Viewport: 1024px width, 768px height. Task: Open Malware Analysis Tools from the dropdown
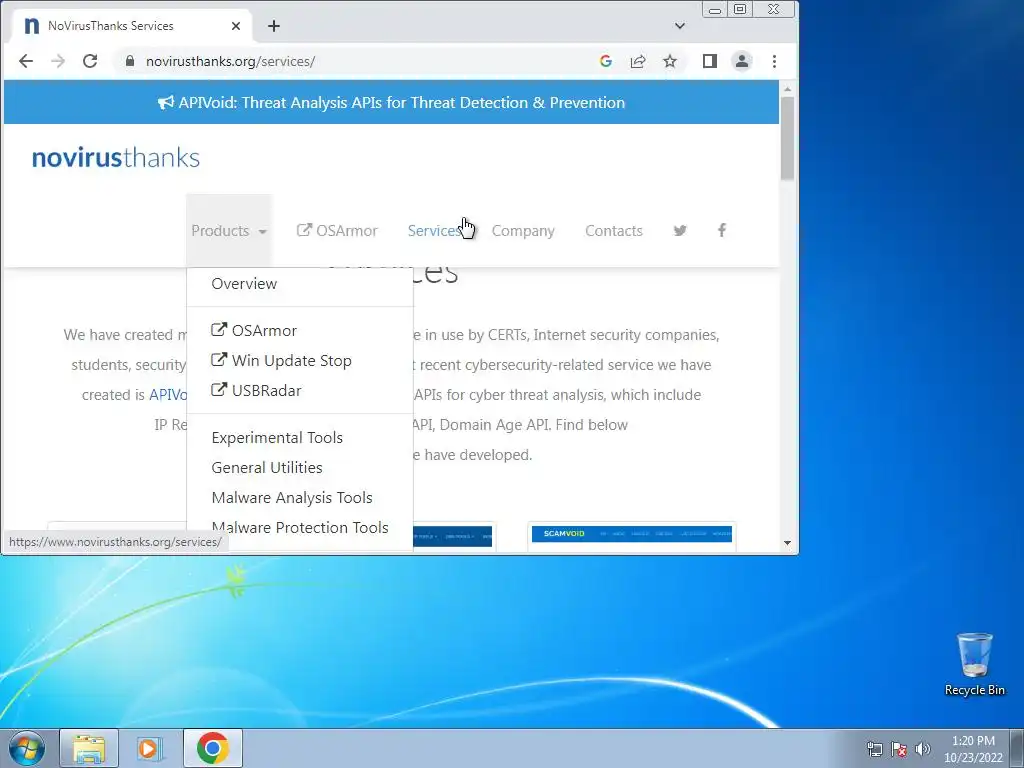coord(292,498)
